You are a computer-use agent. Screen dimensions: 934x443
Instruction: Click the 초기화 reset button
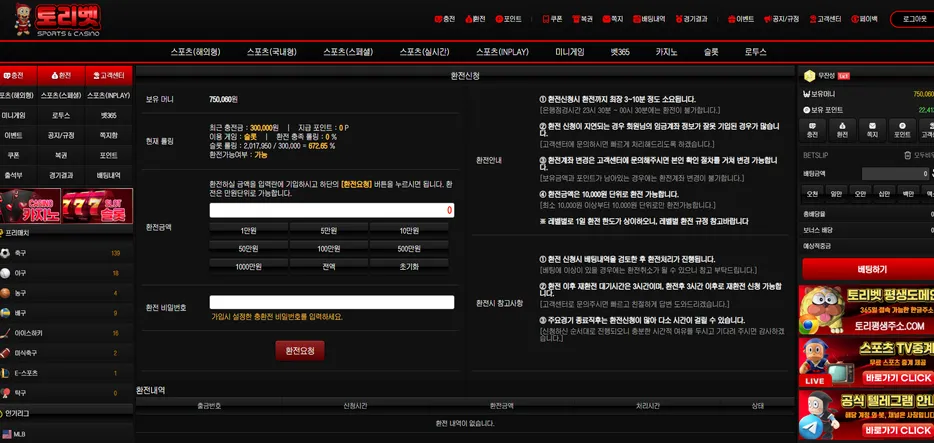point(409,267)
